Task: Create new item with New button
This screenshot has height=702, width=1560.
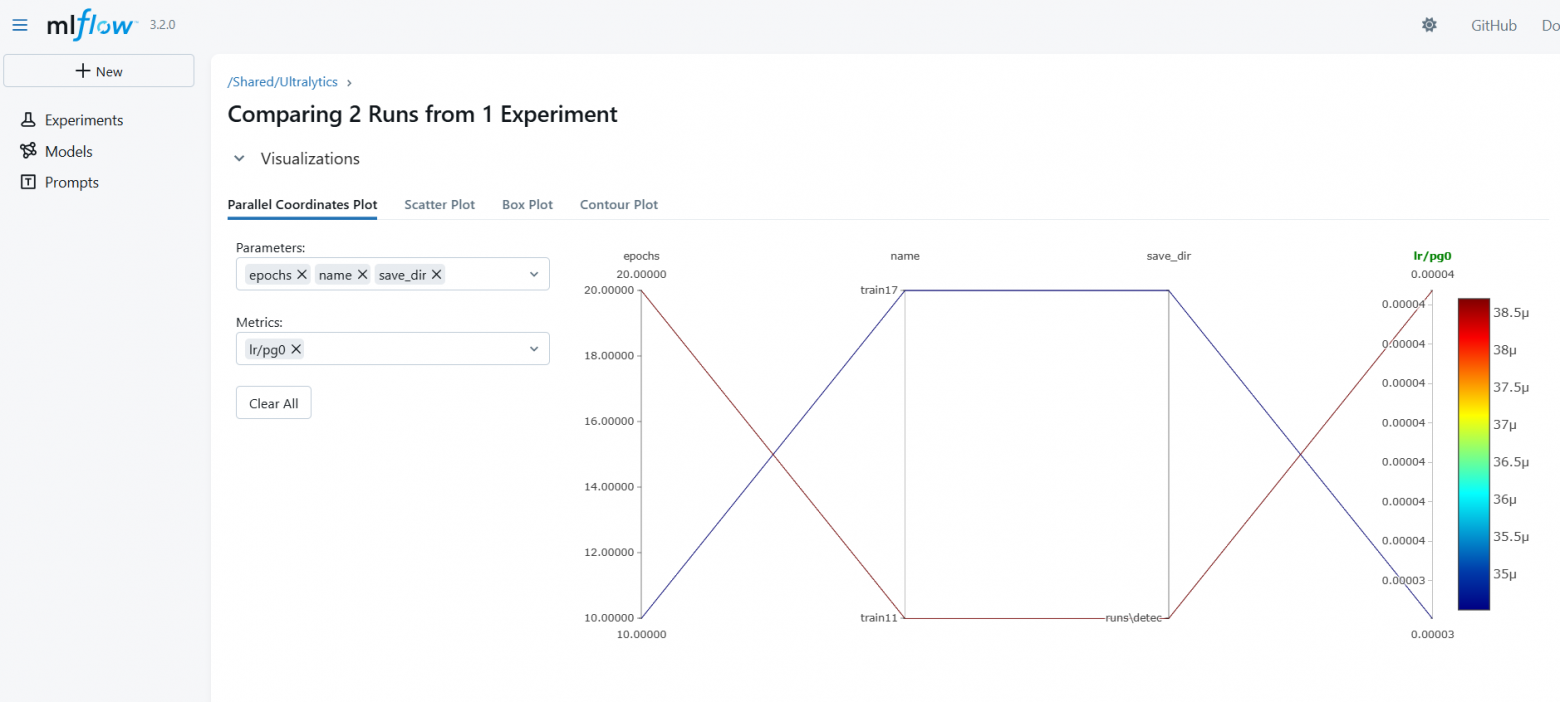Action: pyautogui.click(x=99, y=71)
